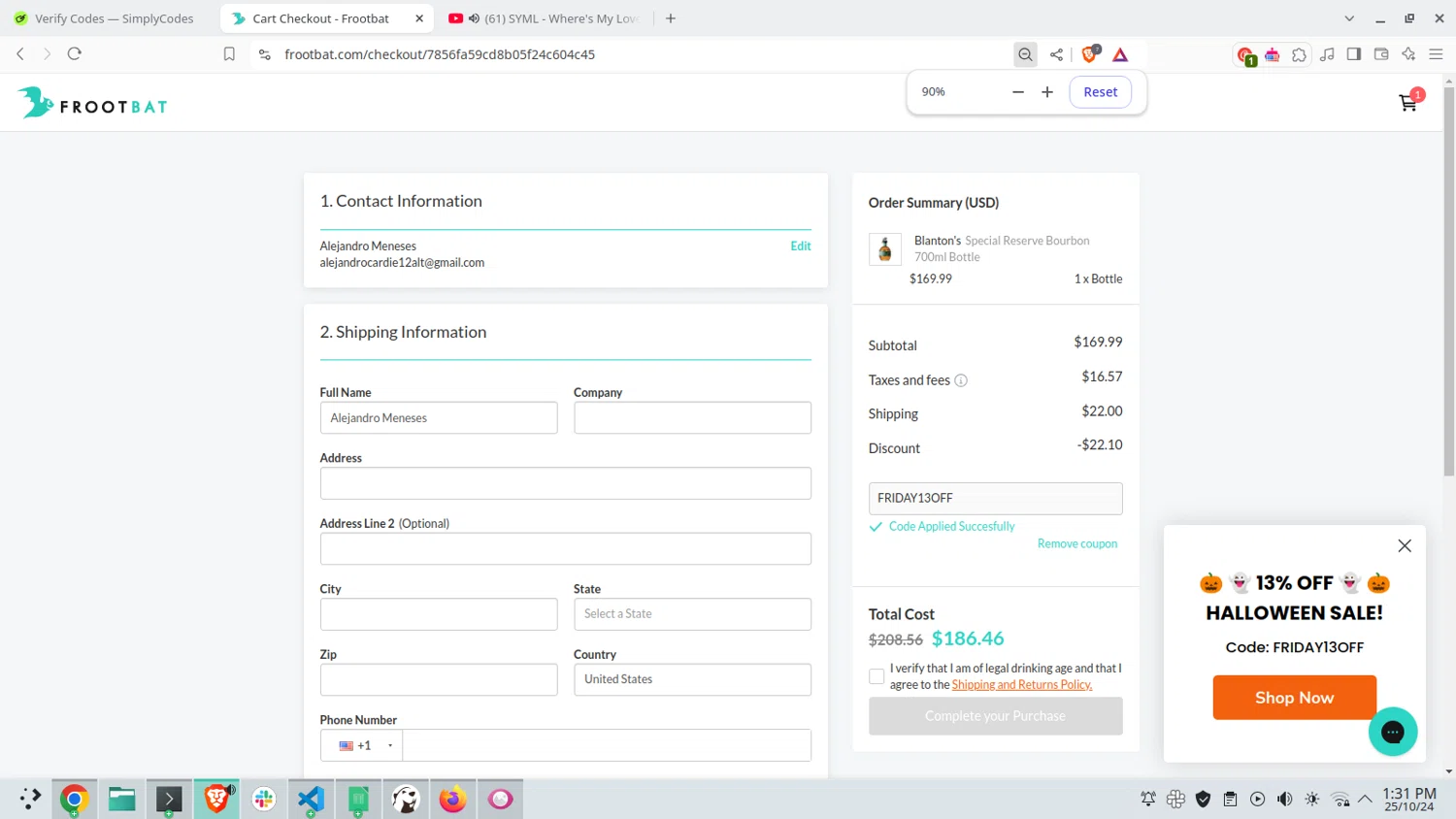Focus the Full Name field
This screenshot has height=819, width=1456.
(x=439, y=418)
